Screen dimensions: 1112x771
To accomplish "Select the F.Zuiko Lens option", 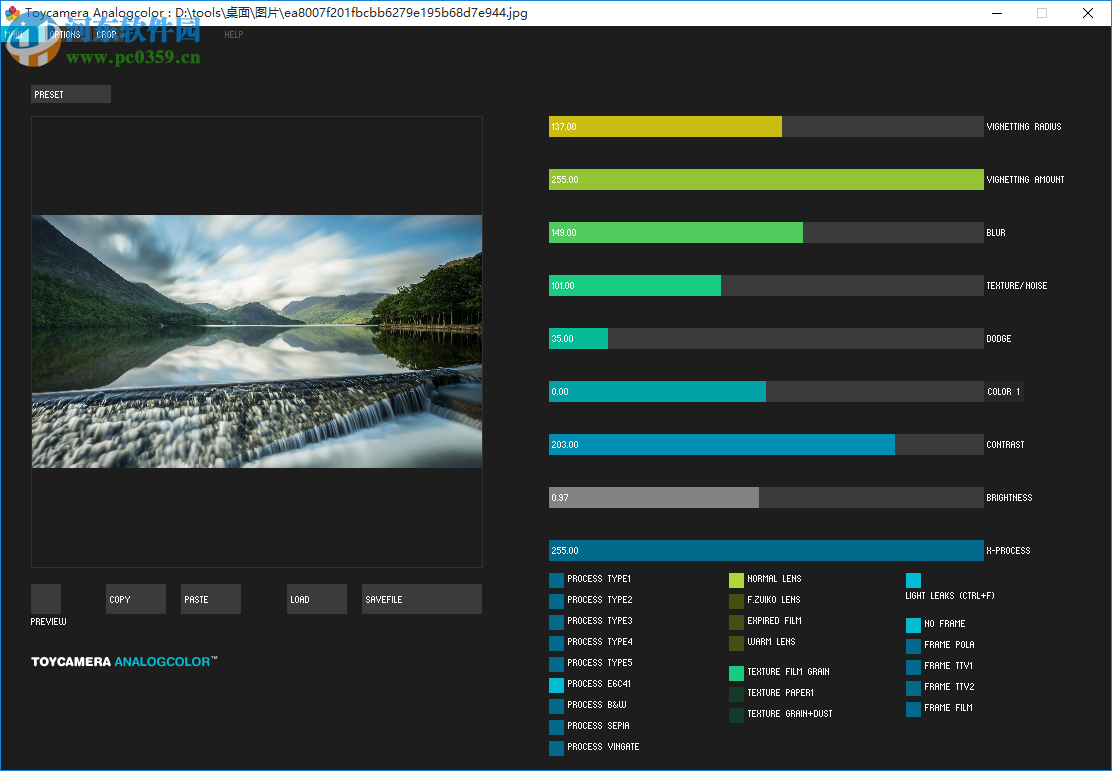I will click(x=736, y=600).
